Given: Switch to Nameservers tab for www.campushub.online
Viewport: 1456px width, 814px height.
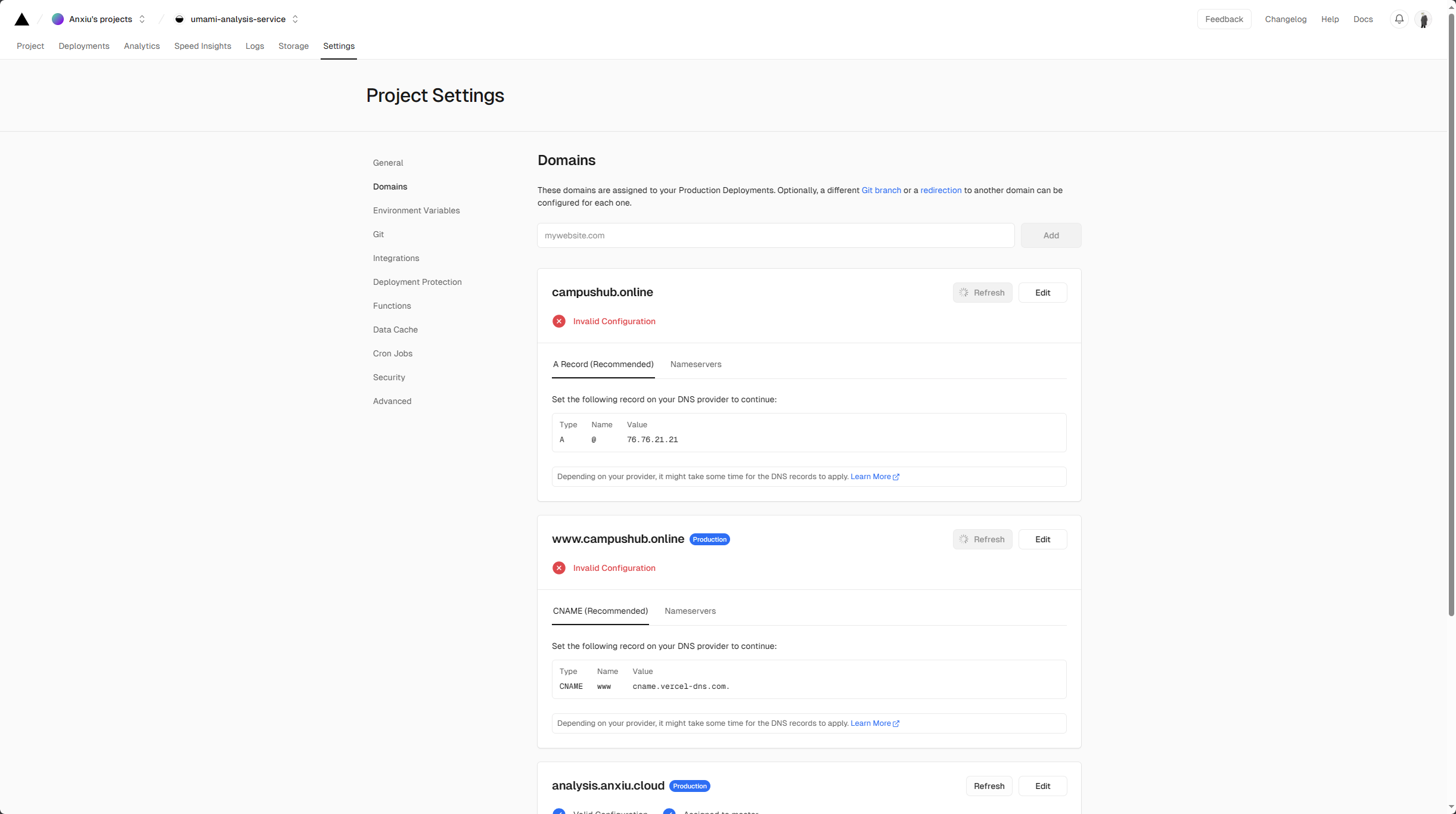Looking at the screenshot, I should click(690, 611).
